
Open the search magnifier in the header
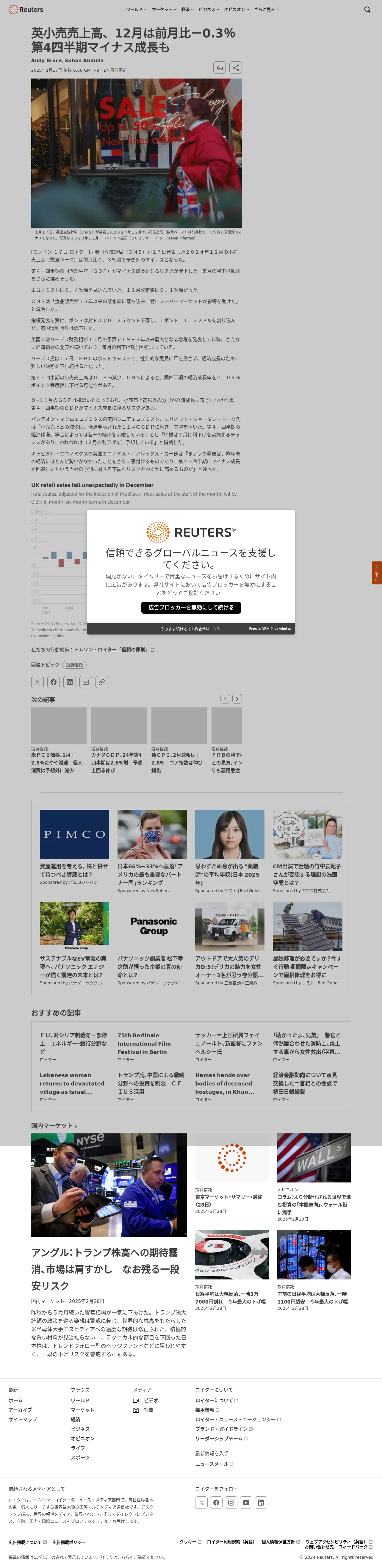point(367,10)
